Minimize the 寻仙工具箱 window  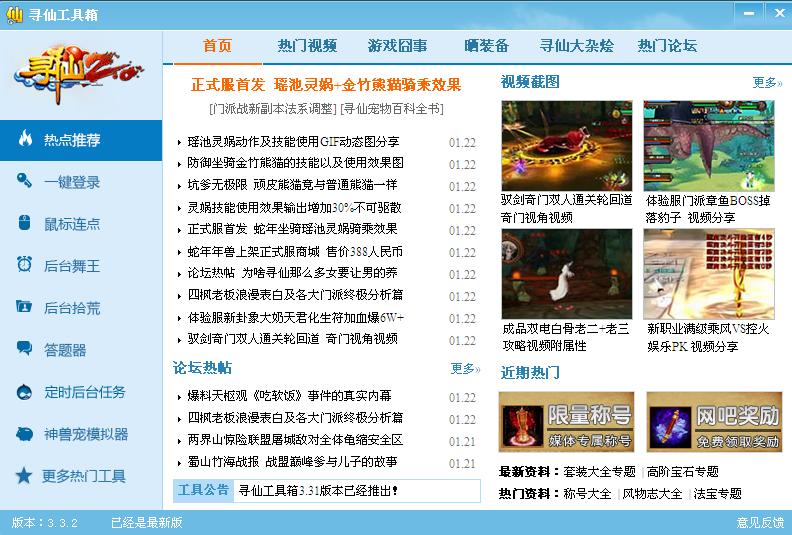[749, 13]
